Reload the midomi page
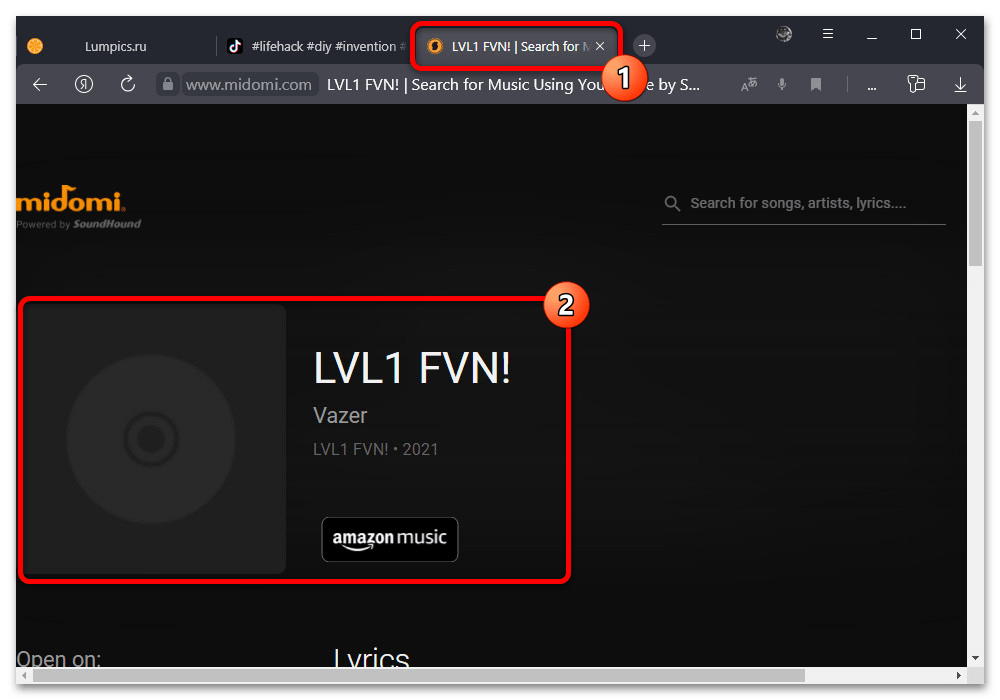The width and height of the screenshot is (1000, 700). pos(128,84)
